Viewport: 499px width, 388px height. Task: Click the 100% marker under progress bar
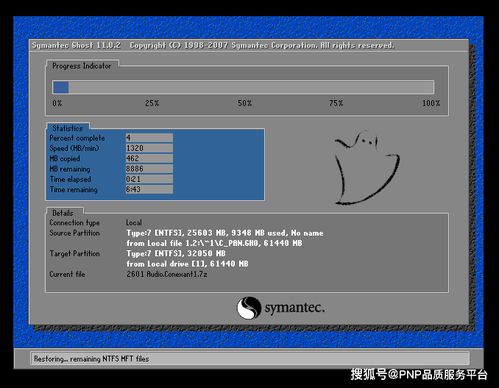tap(431, 103)
